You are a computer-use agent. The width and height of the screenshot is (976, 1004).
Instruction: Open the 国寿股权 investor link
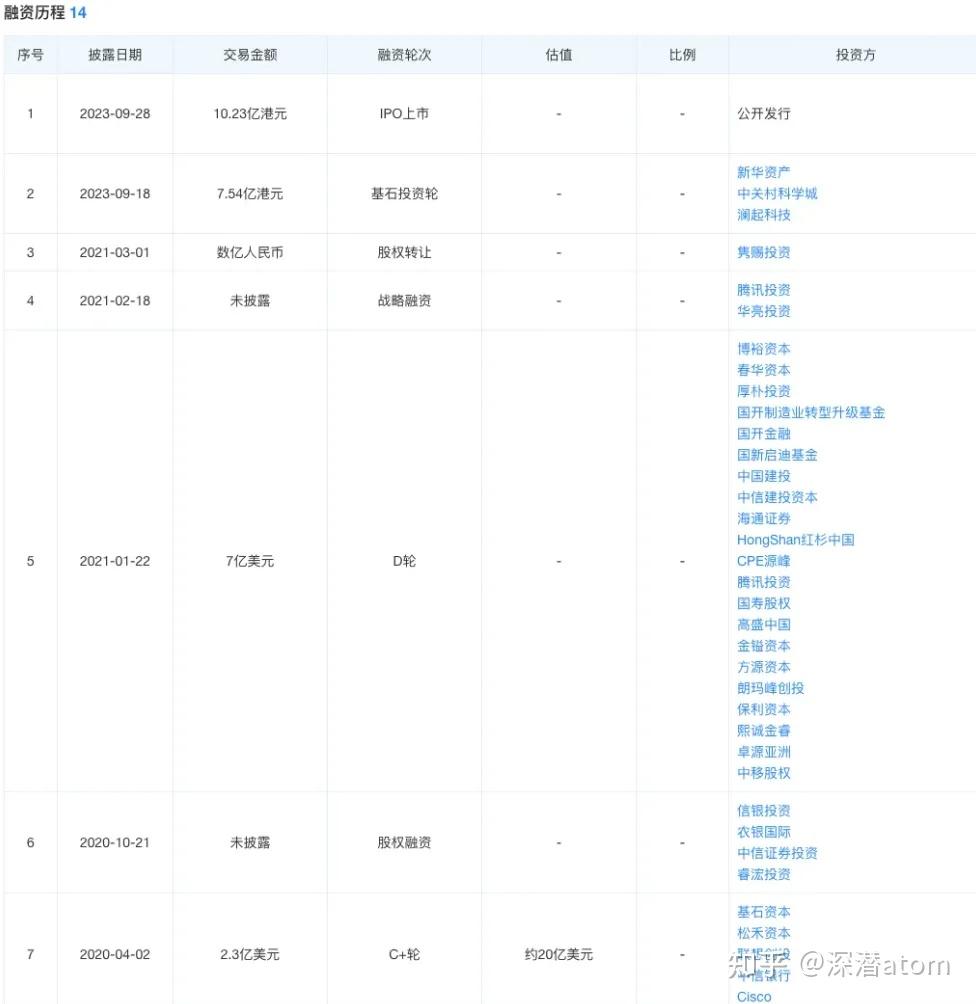763,603
